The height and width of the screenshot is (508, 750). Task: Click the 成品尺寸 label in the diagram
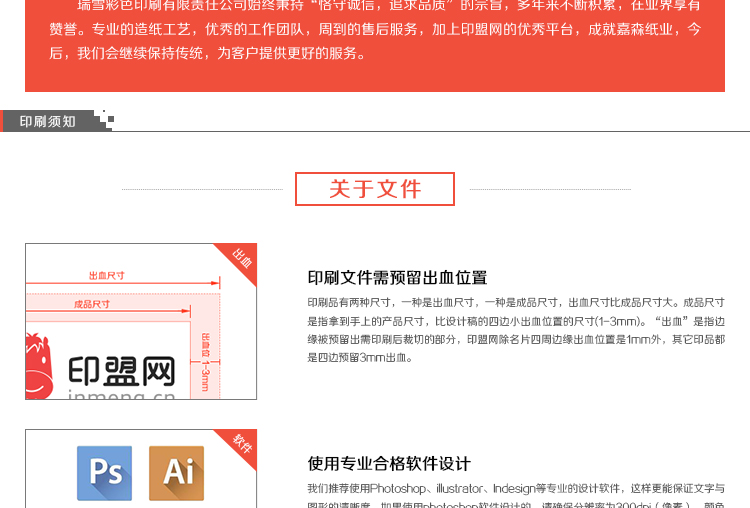[x=92, y=304]
